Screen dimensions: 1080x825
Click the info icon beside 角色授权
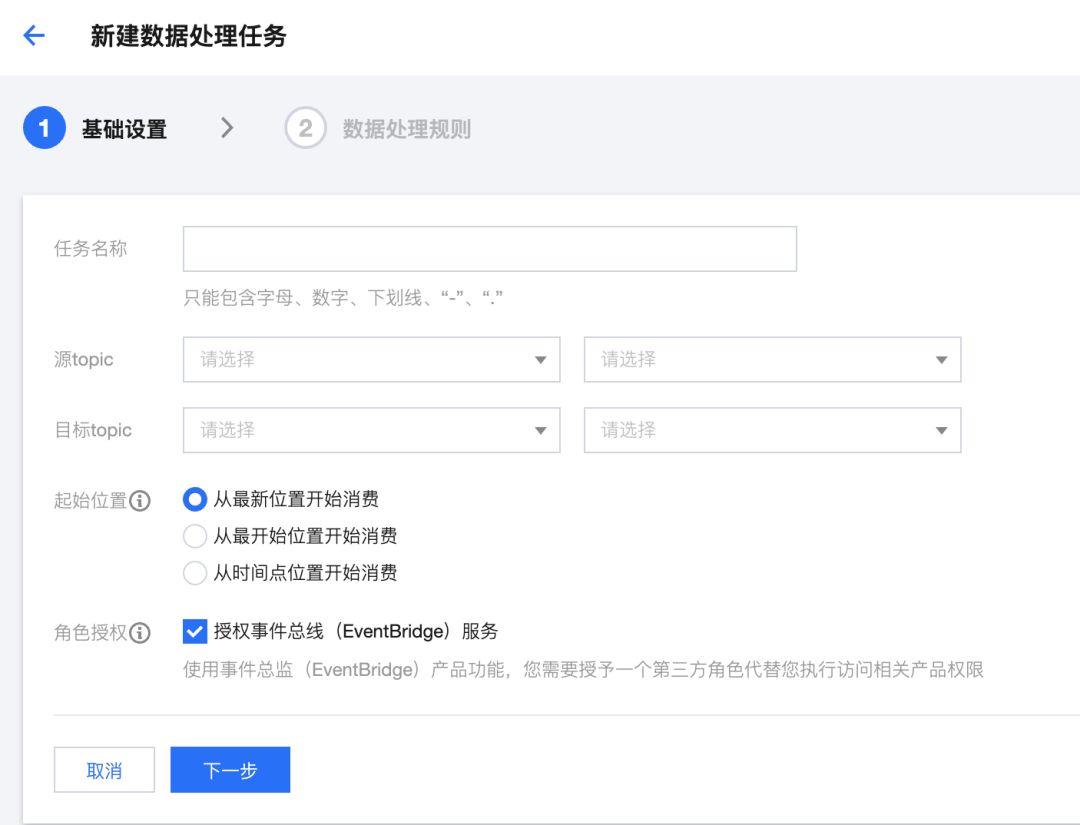pos(141,632)
